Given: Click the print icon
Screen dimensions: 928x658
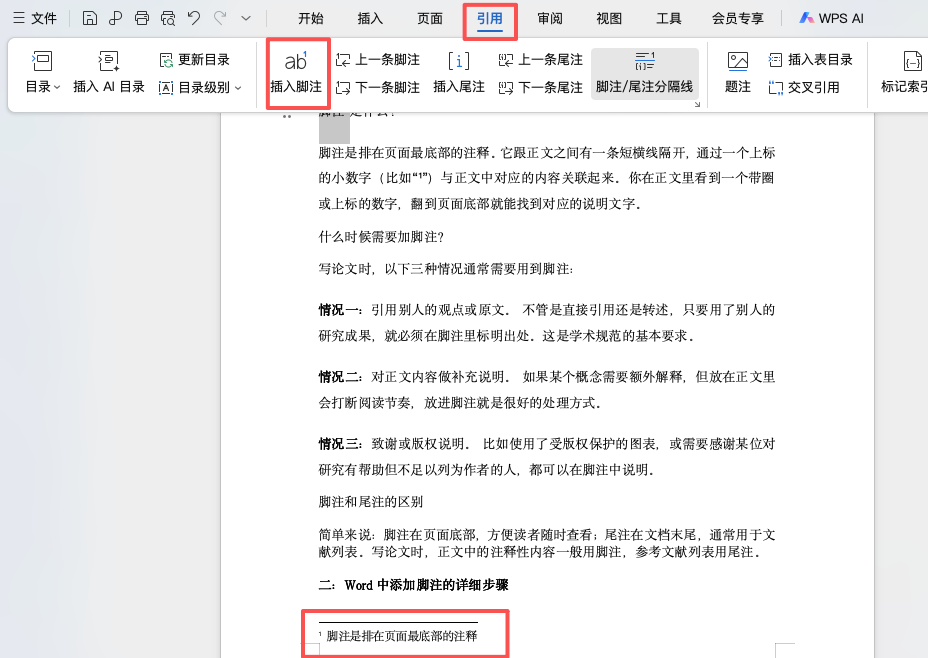Looking at the screenshot, I should tap(141, 18).
